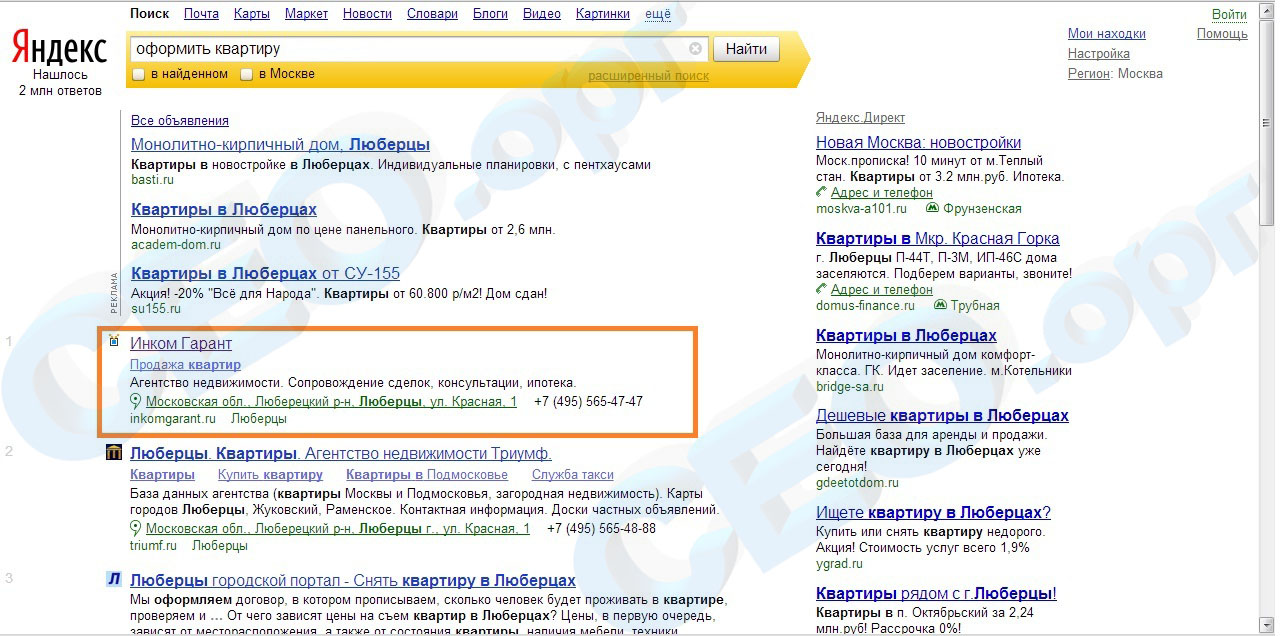This screenshot has width=1280, height=636.
Task: Click the triumf.ru domain text
Action: pyautogui.click(x=153, y=546)
